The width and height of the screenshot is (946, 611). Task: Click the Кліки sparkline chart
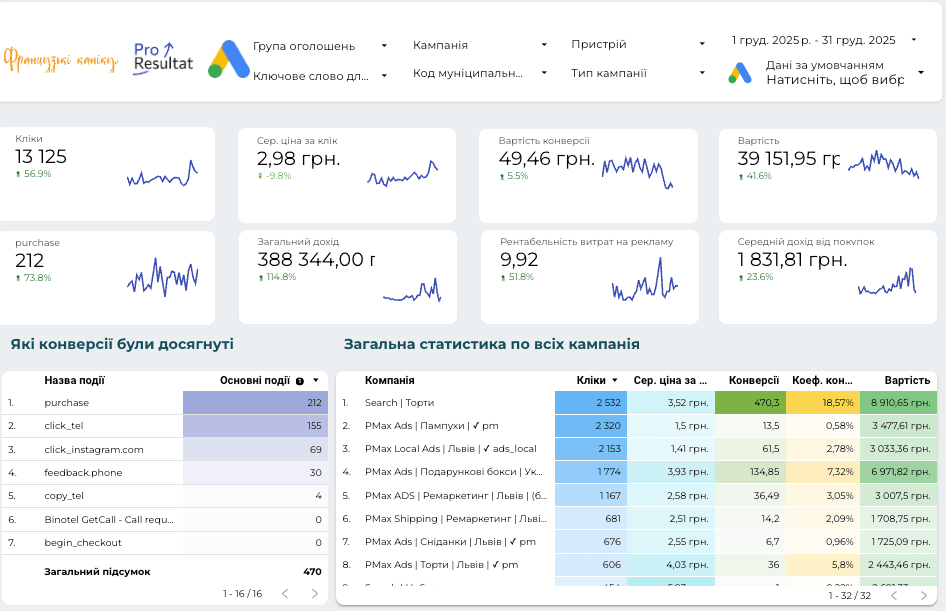click(162, 174)
